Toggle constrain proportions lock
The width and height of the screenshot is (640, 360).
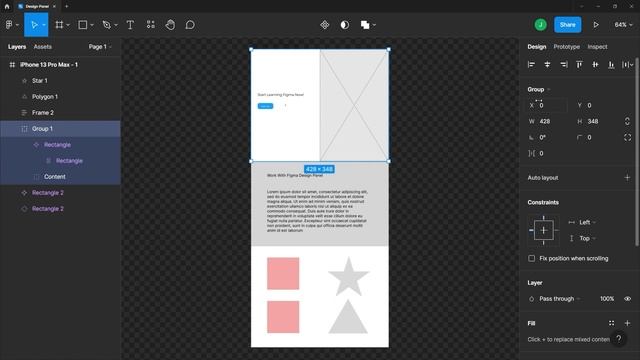(x=627, y=121)
